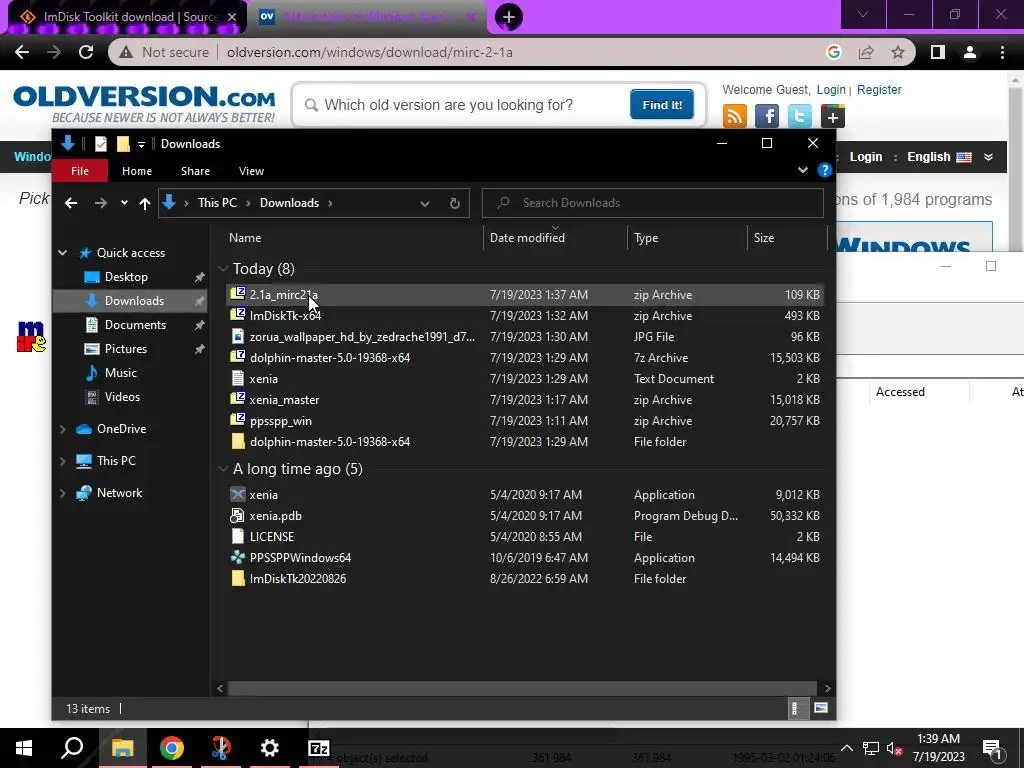Select the LICENSE file

tap(524, 536)
